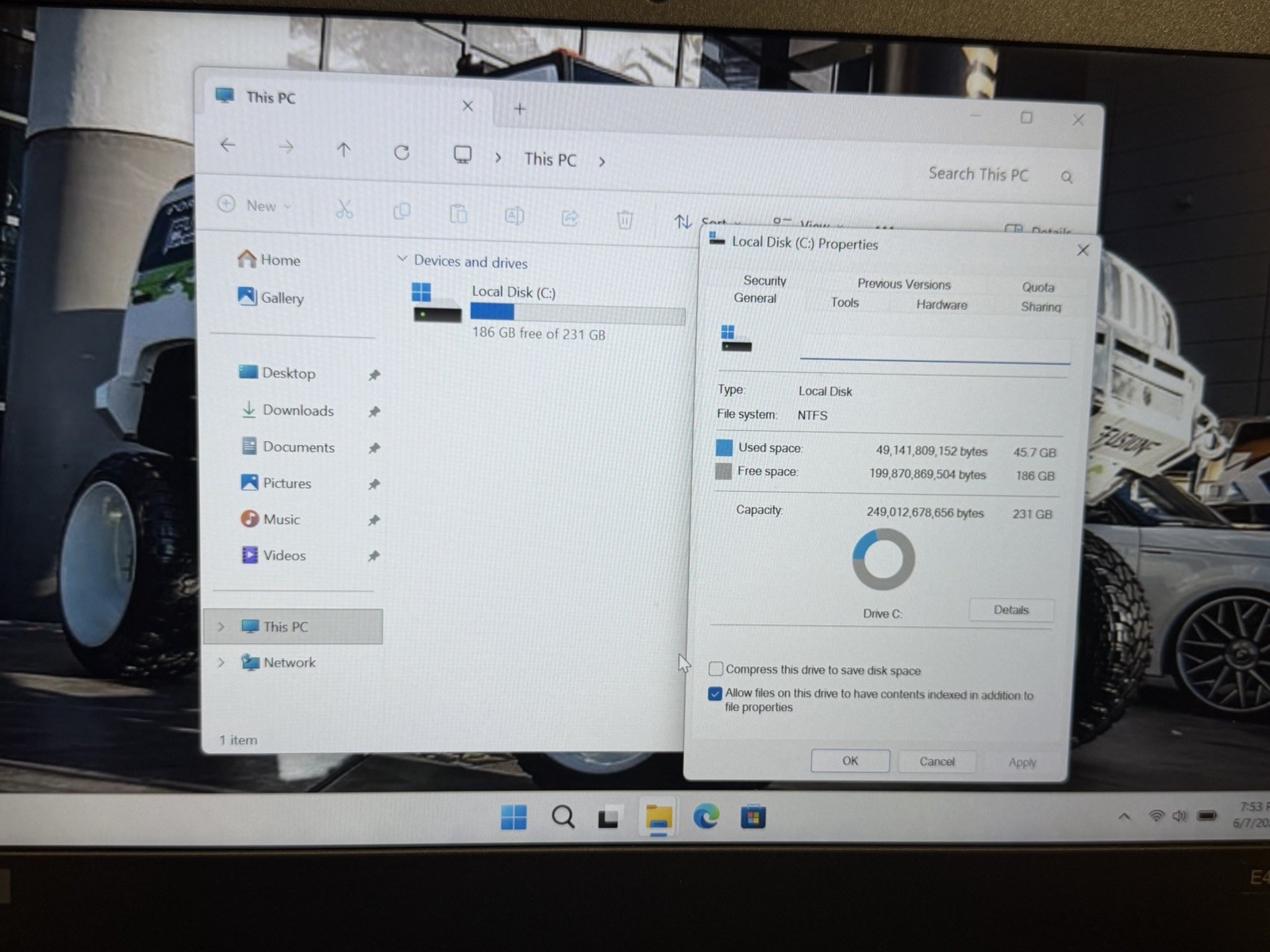Open taskbar Search
Viewport: 1270px width, 952px height.
(x=563, y=816)
